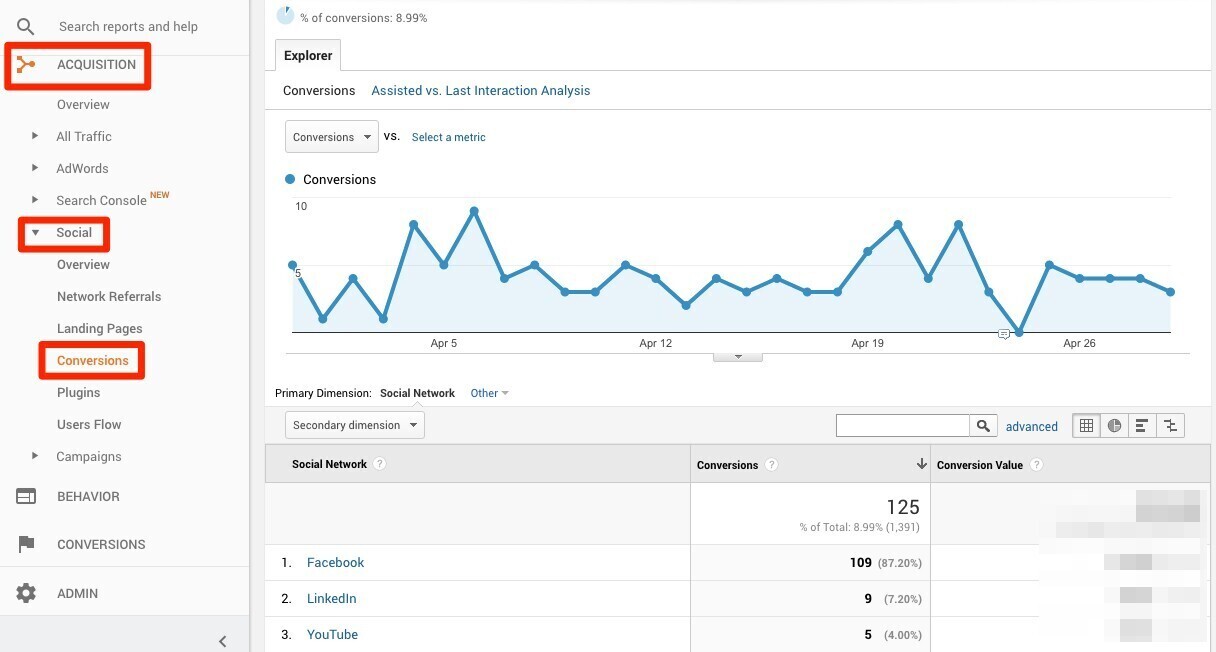This screenshot has height=652, width=1216.
Task: Click the Conversions flag icon
Action: point(26,544)
